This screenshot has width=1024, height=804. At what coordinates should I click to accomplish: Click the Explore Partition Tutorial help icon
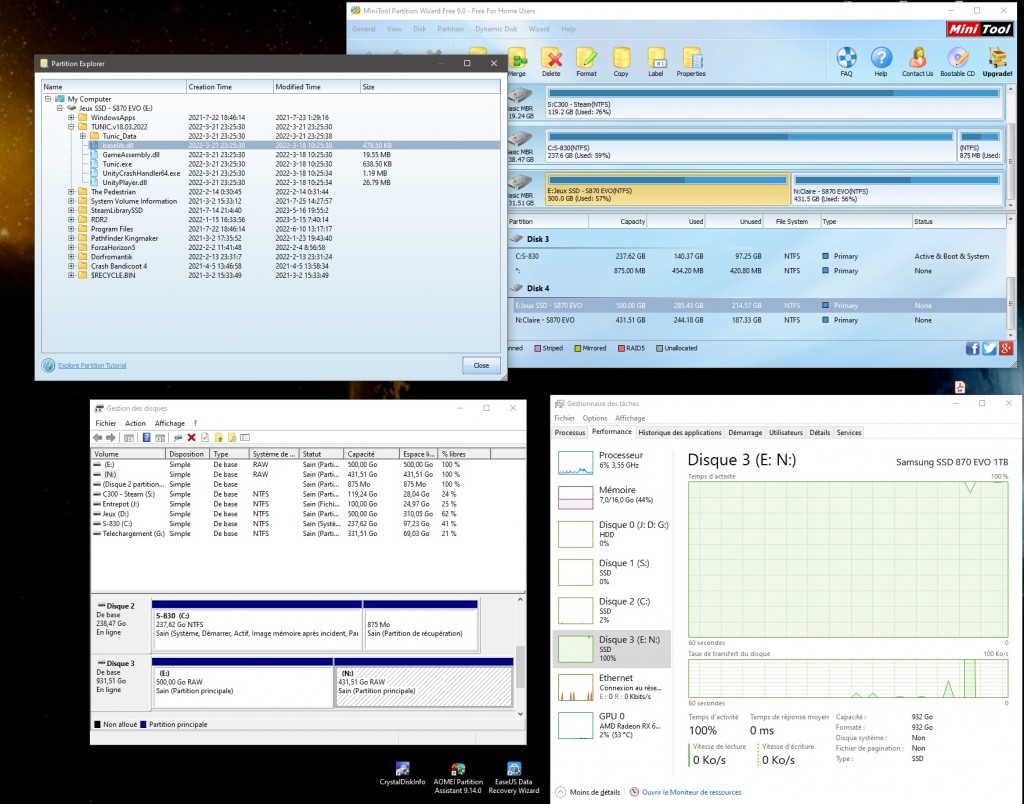[x=48, y=366]
